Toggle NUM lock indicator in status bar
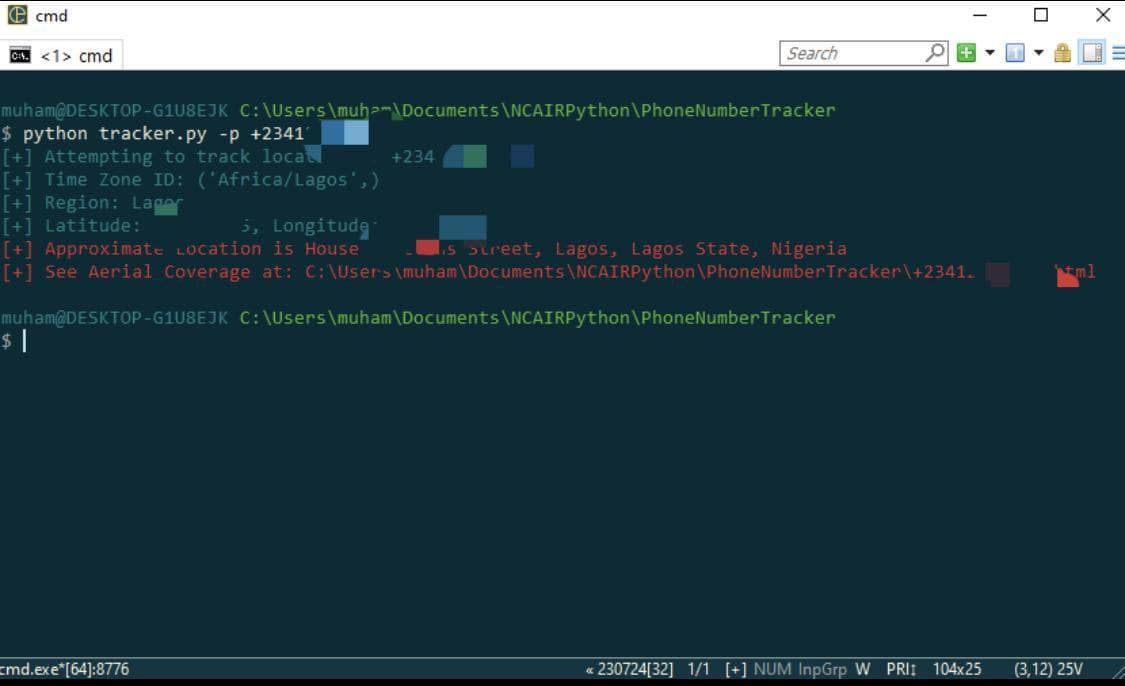The height and width of the screenshot is (686, 1125). click(x=772, y=669)
